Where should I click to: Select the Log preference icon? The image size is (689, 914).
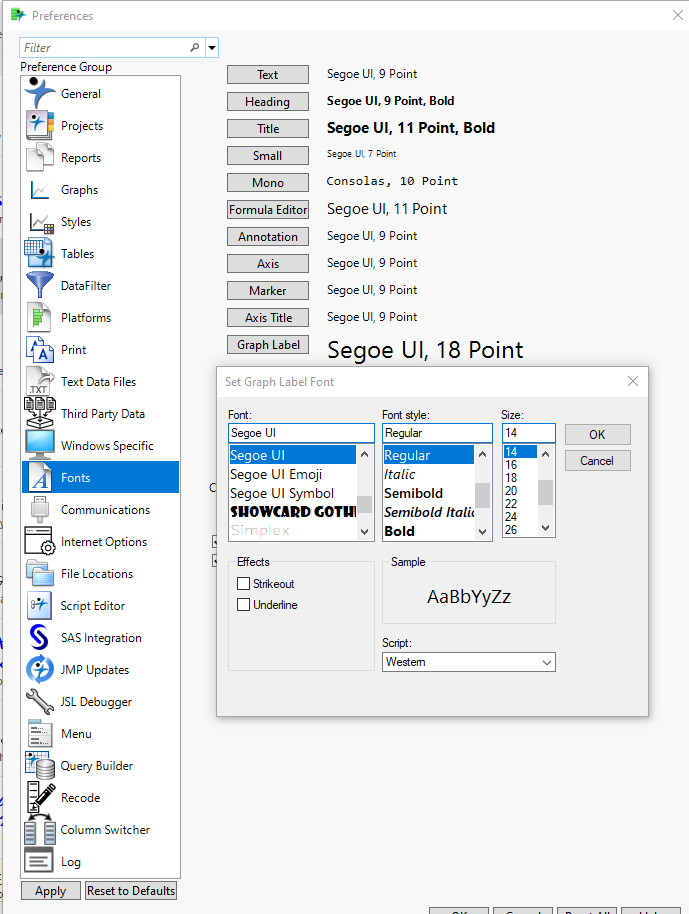coord(39,862)
